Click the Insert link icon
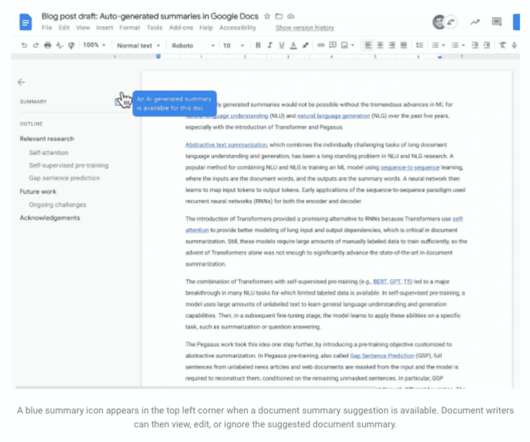 [x=321, y=45]
